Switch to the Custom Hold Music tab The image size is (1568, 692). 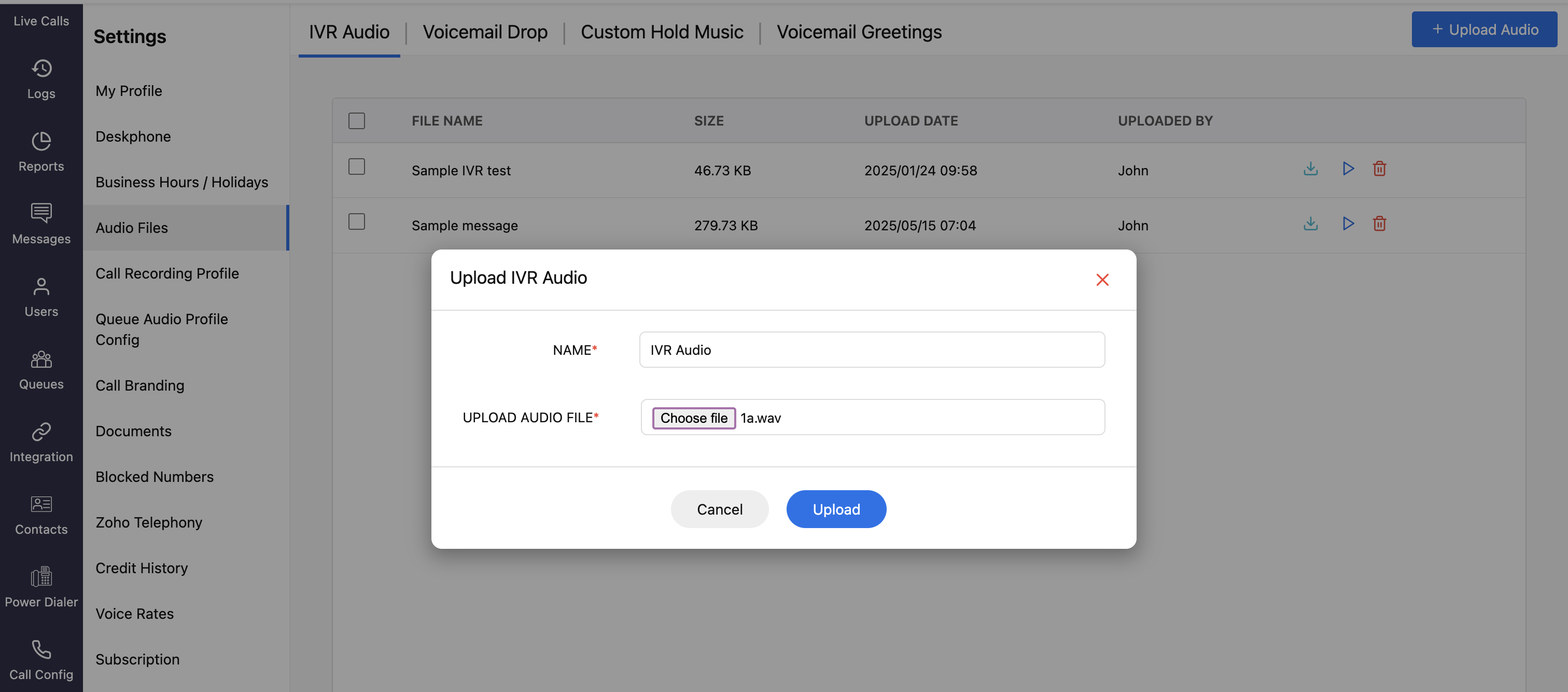[662, 32]
